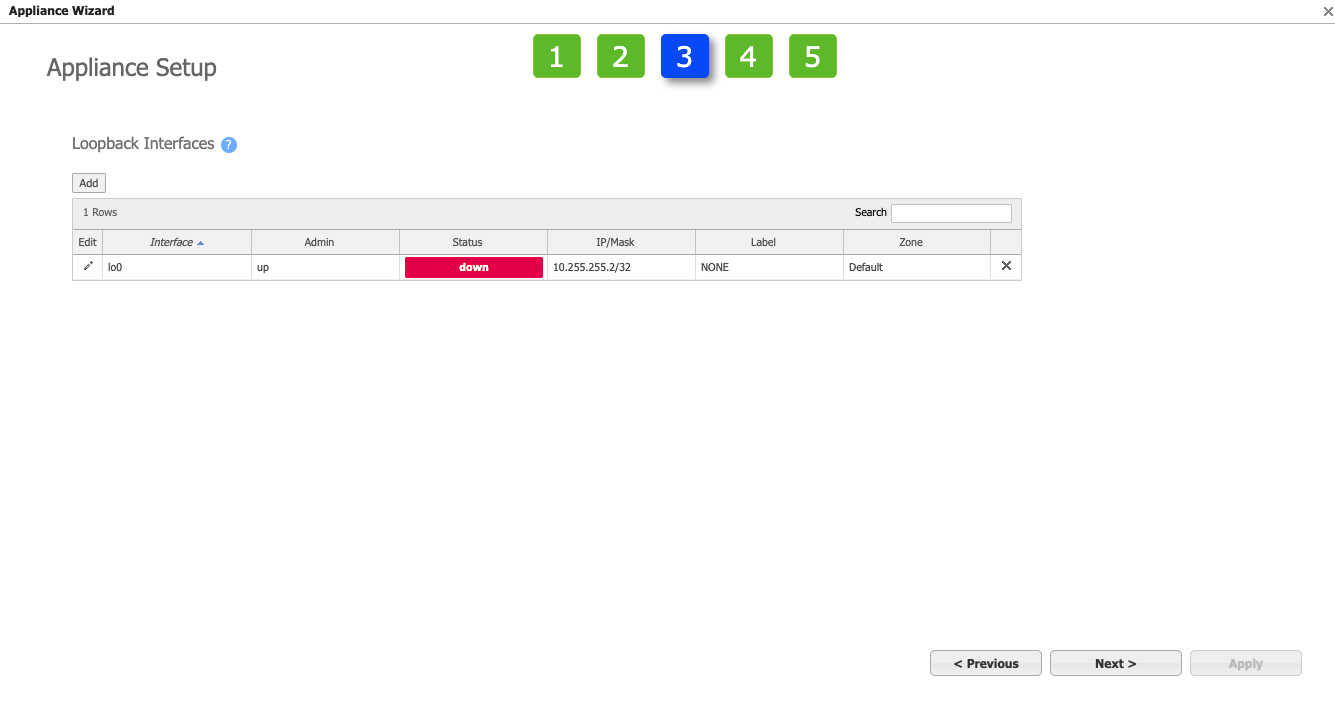Go back with the Previous button
1335x705 pixels.
tap(985, 662)
